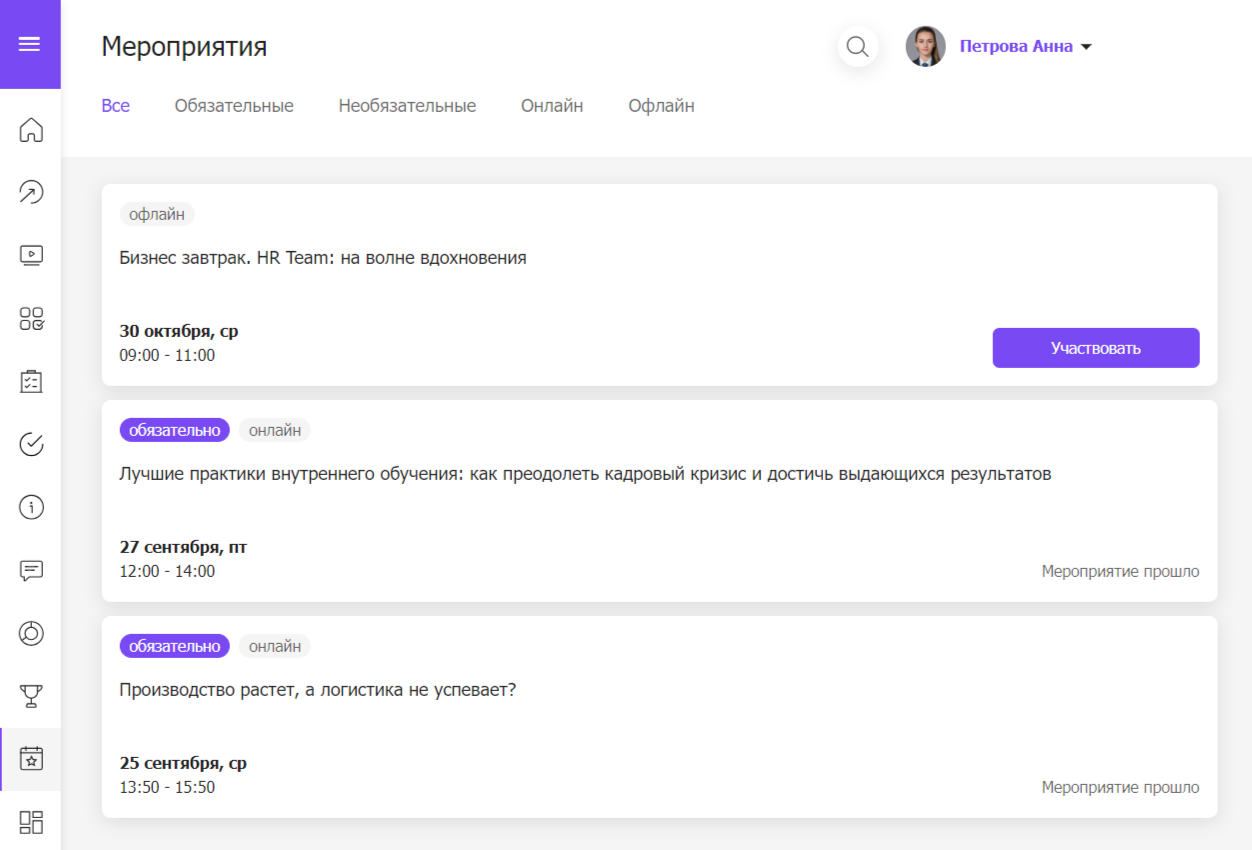Image resolution: width=1252 pixels, height=850 pixels.
Task: Open the Петрова Анна profile dropdown
Action: 1018,46
